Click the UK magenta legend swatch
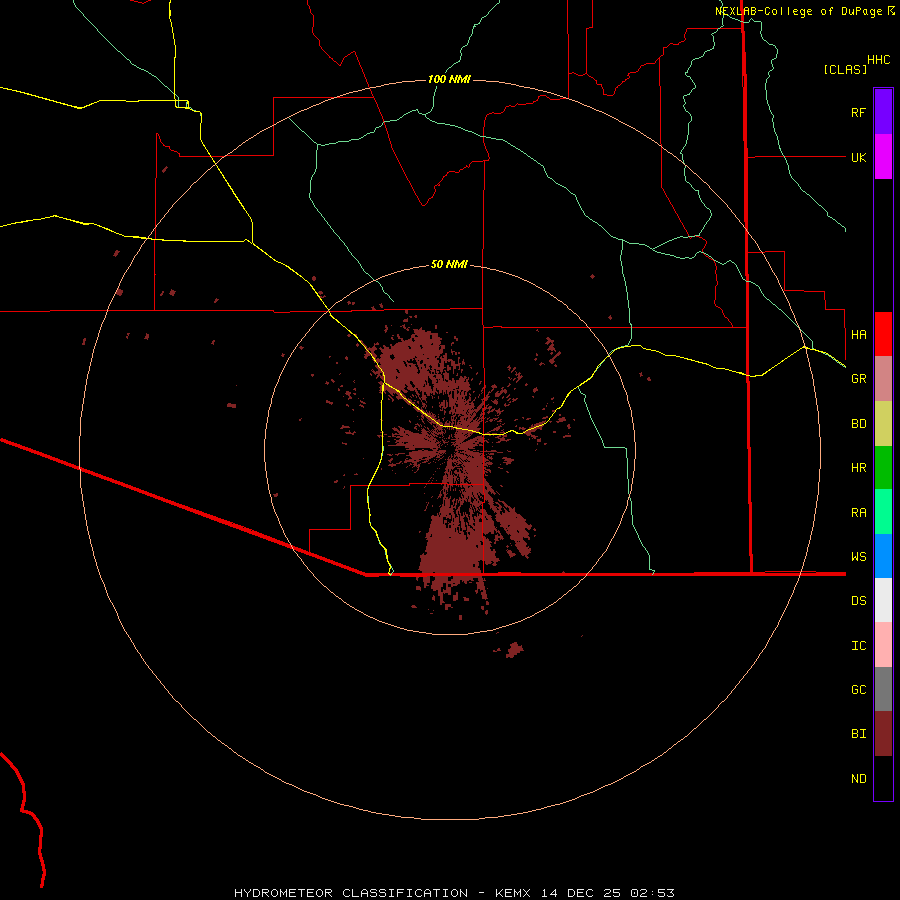This screenshot has width=900, height=900. (883, 157)
